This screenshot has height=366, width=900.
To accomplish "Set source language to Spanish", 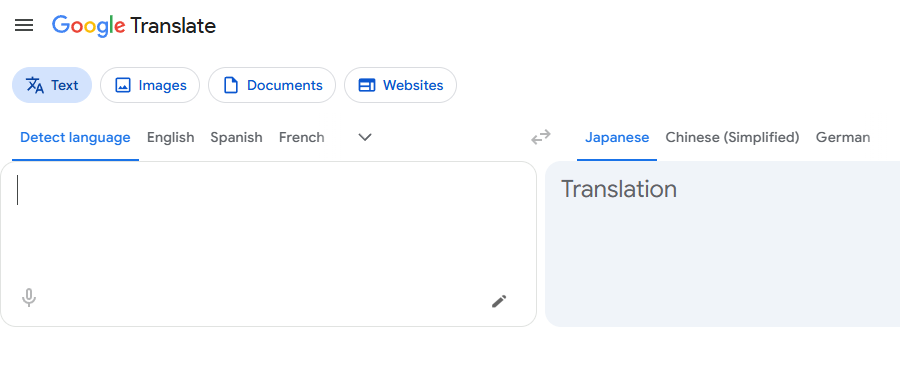I will 236,138.
